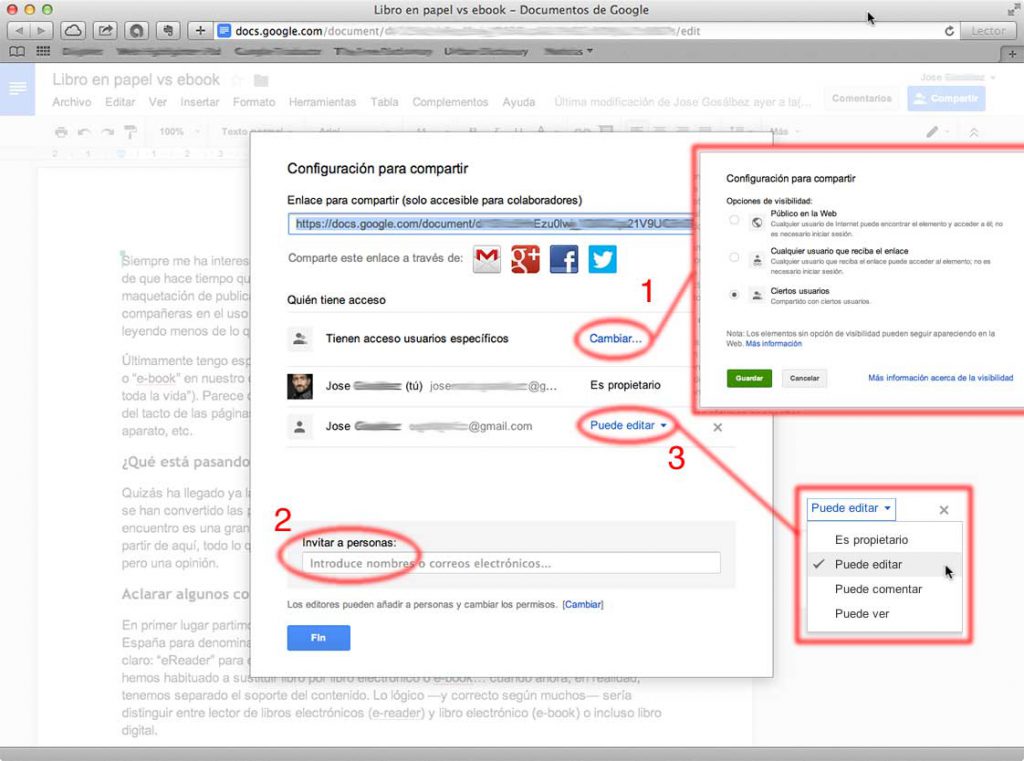
Task: Click the Invitar a personas input field
Action: [511, 563]
